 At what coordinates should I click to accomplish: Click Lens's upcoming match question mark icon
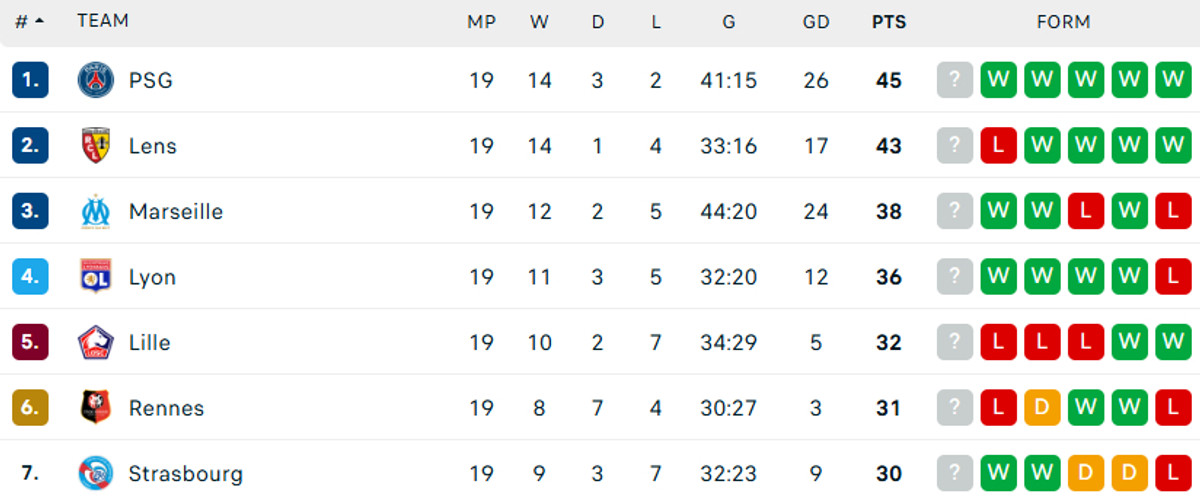click(955, 146)
